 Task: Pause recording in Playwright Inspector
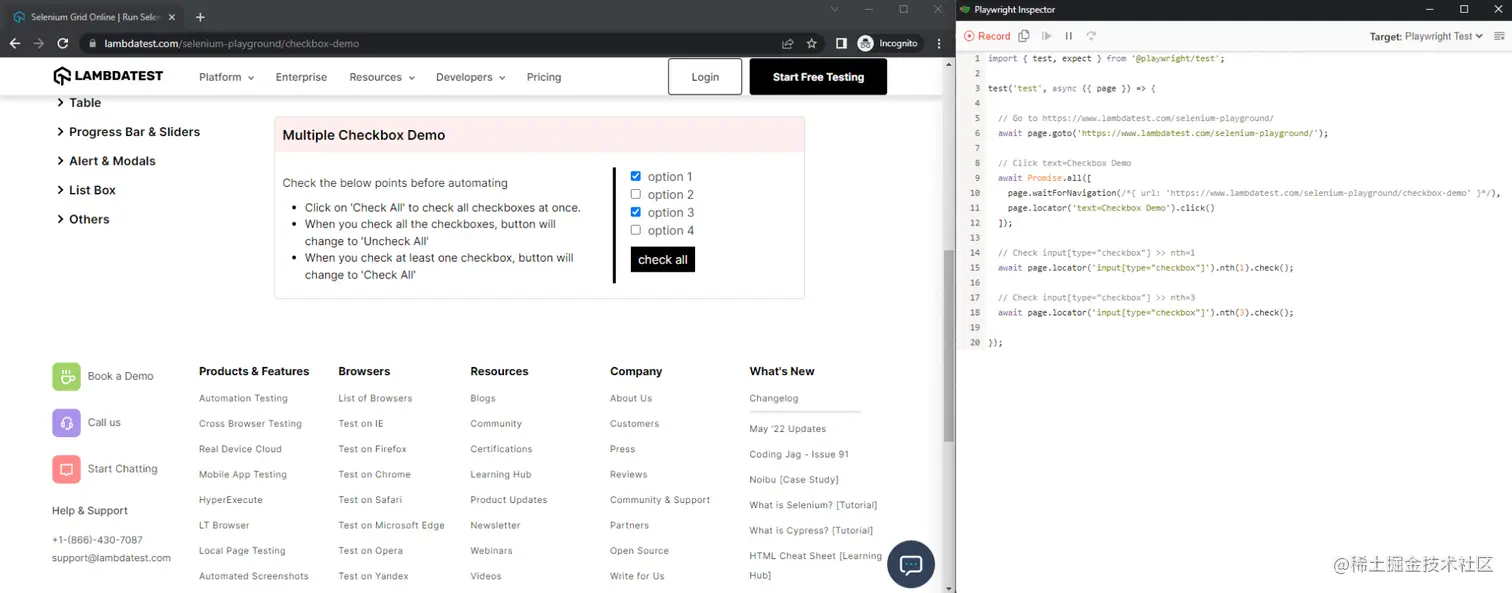[x=1068, y=35]
